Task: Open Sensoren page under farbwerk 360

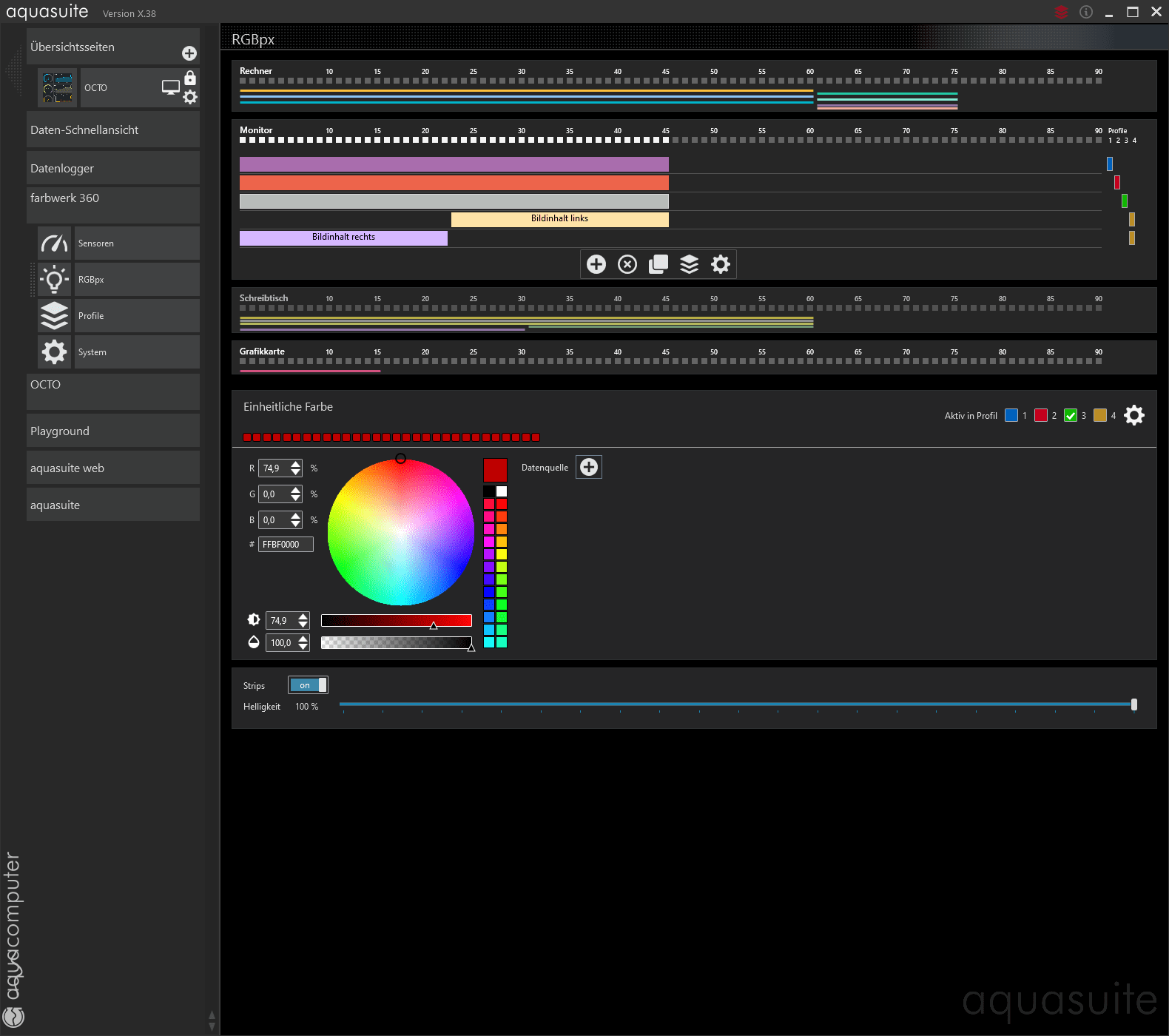Action: 137,243
